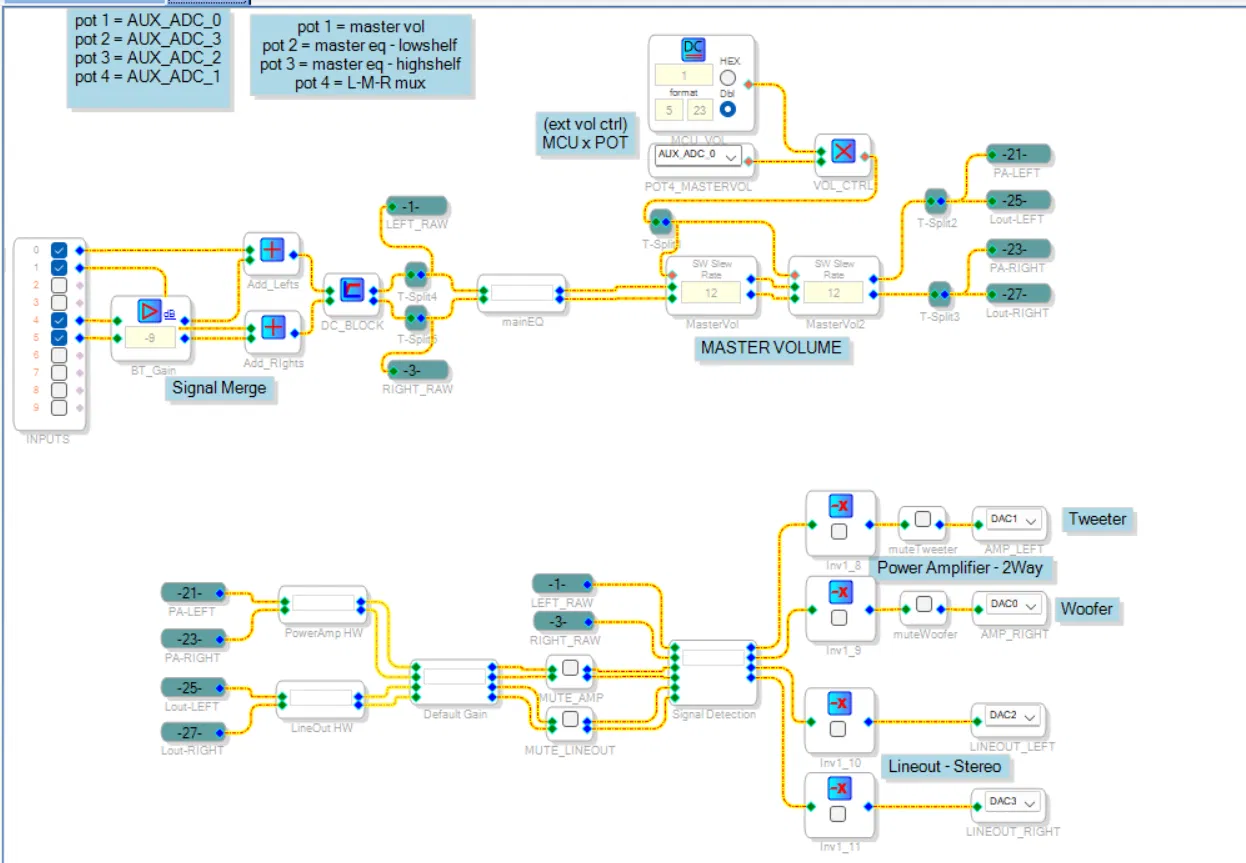Select the T-Split5 node
The image size is (1246, 863).
click(x=415, y=319)
